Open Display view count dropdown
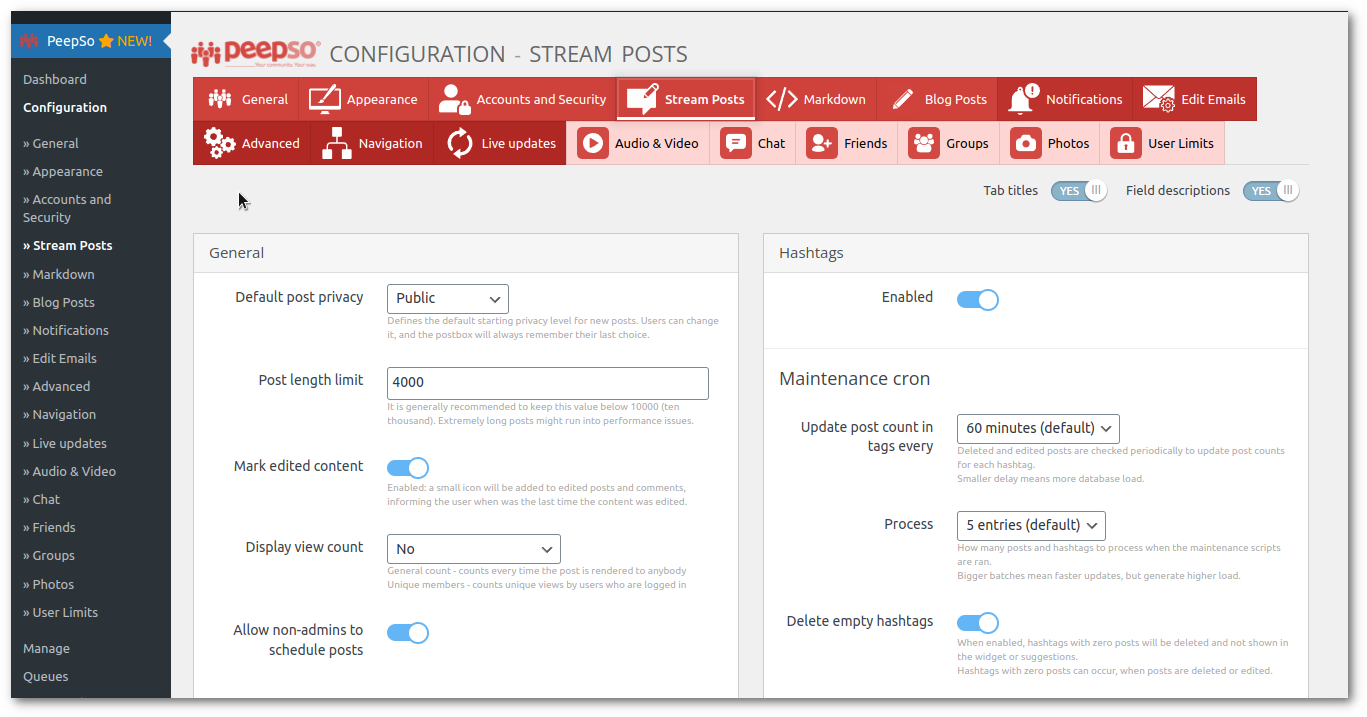Image resolution: width=1367 pixels, height=717 pixels. pos(474,549)
